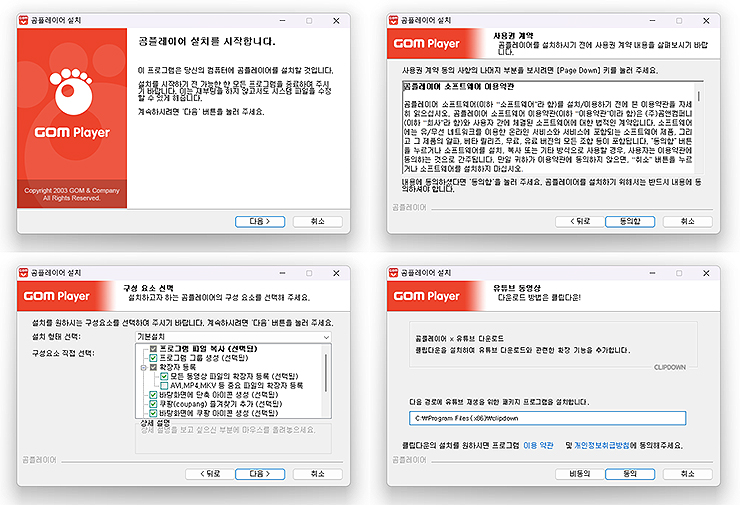
Task: Toggle the 프로그램 그룹 생성 checkbox
Action: pos(153,358)
